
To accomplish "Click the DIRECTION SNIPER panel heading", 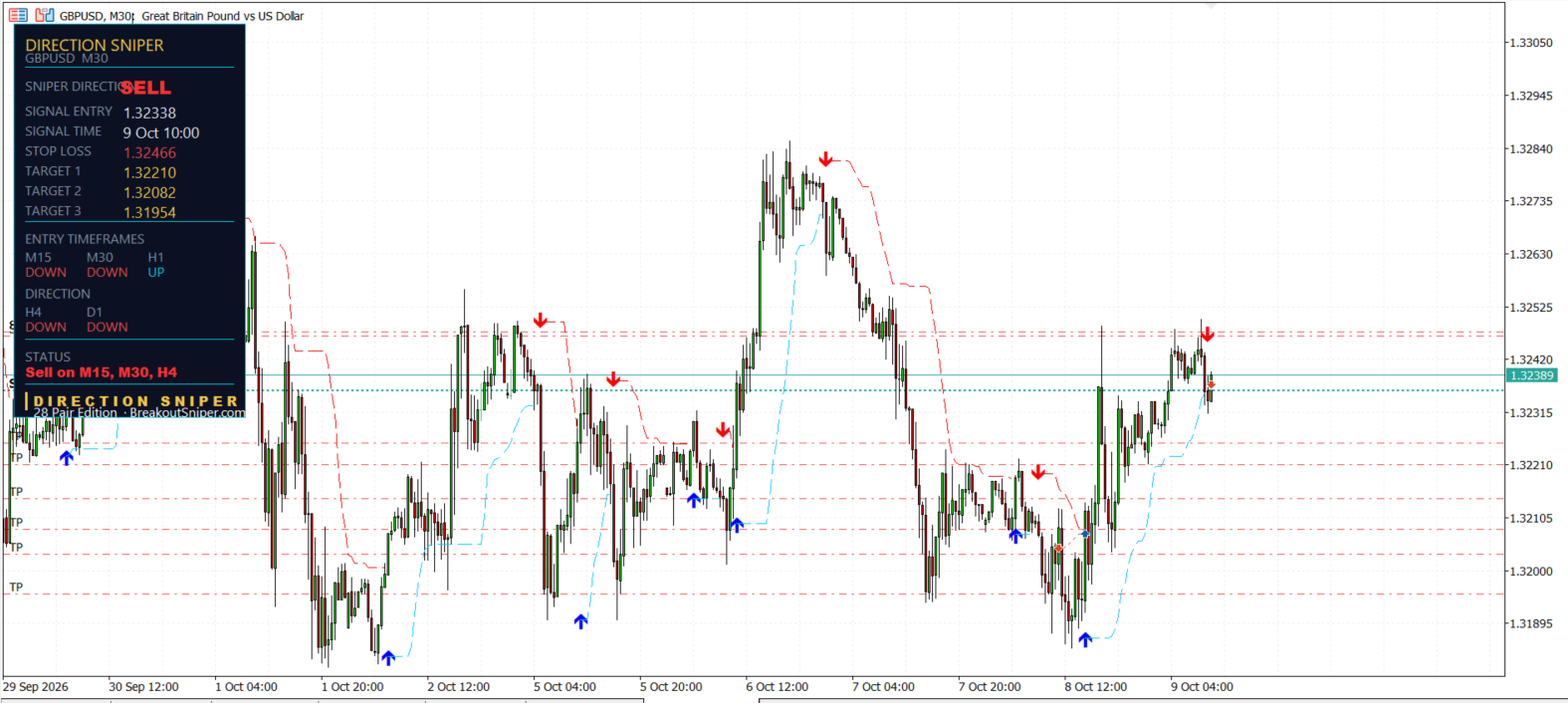I will pyautogui.click(x=95, y=45).
